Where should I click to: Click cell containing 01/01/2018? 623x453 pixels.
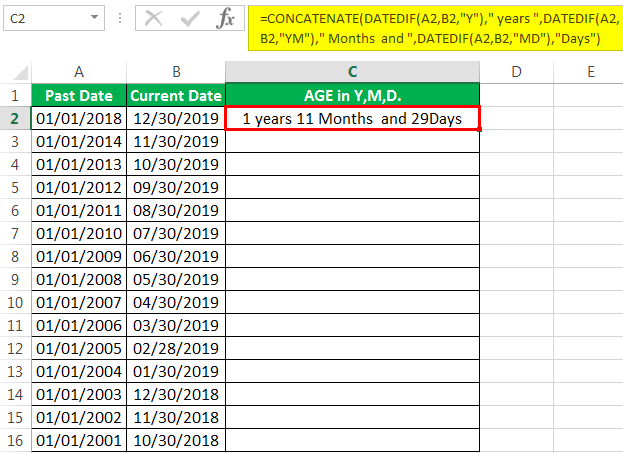[79, 118]
